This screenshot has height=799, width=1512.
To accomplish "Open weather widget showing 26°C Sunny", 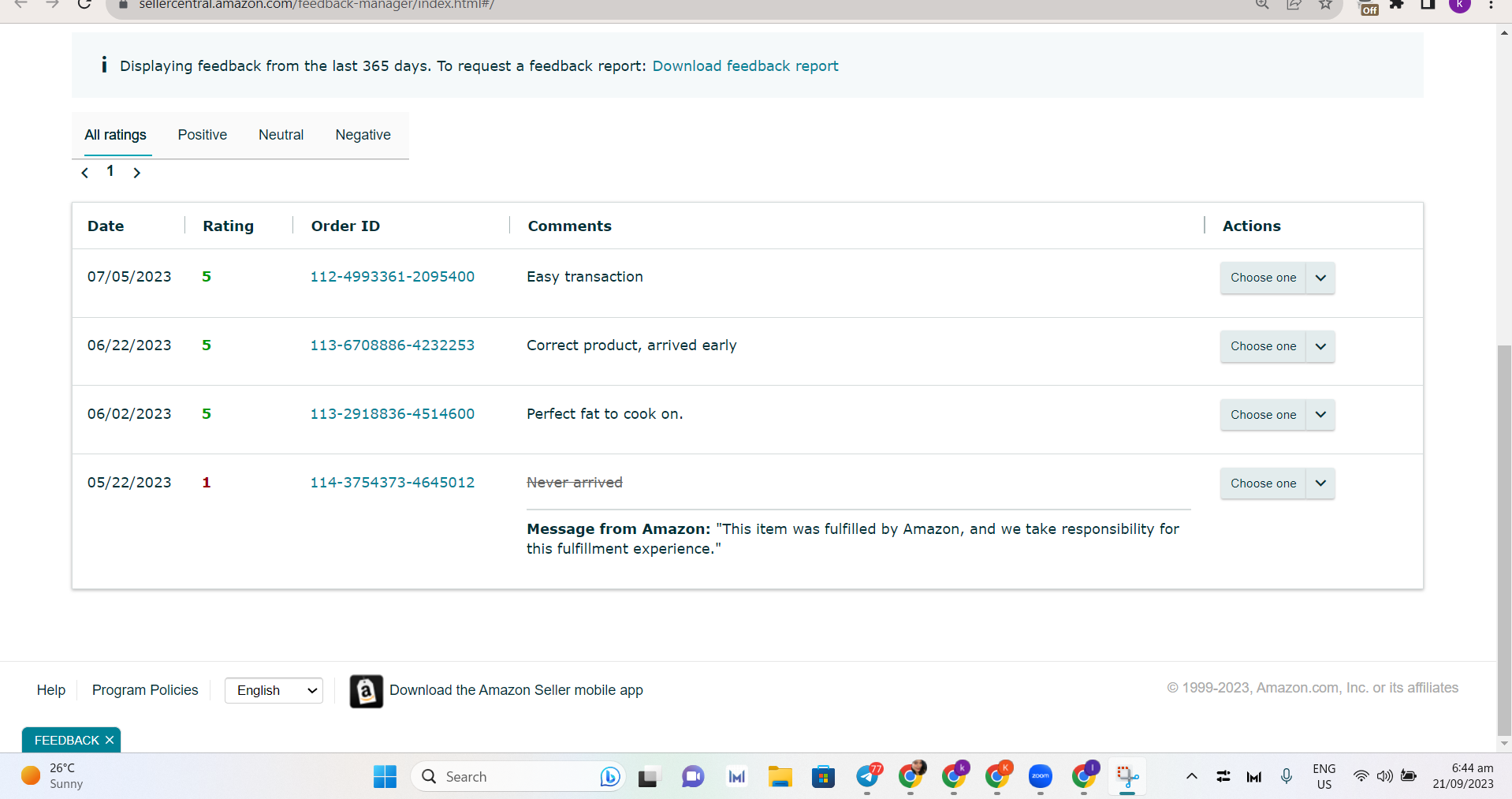I will coord(52,776).
